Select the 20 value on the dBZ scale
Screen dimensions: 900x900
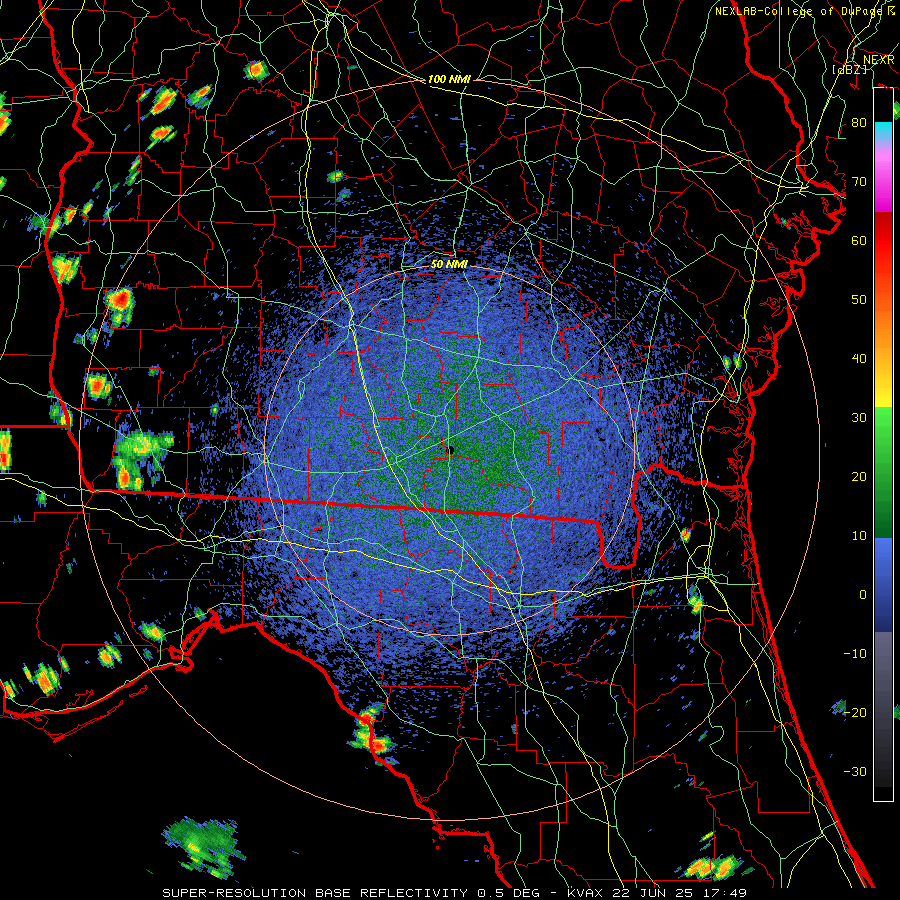click(x=859, y=477)
